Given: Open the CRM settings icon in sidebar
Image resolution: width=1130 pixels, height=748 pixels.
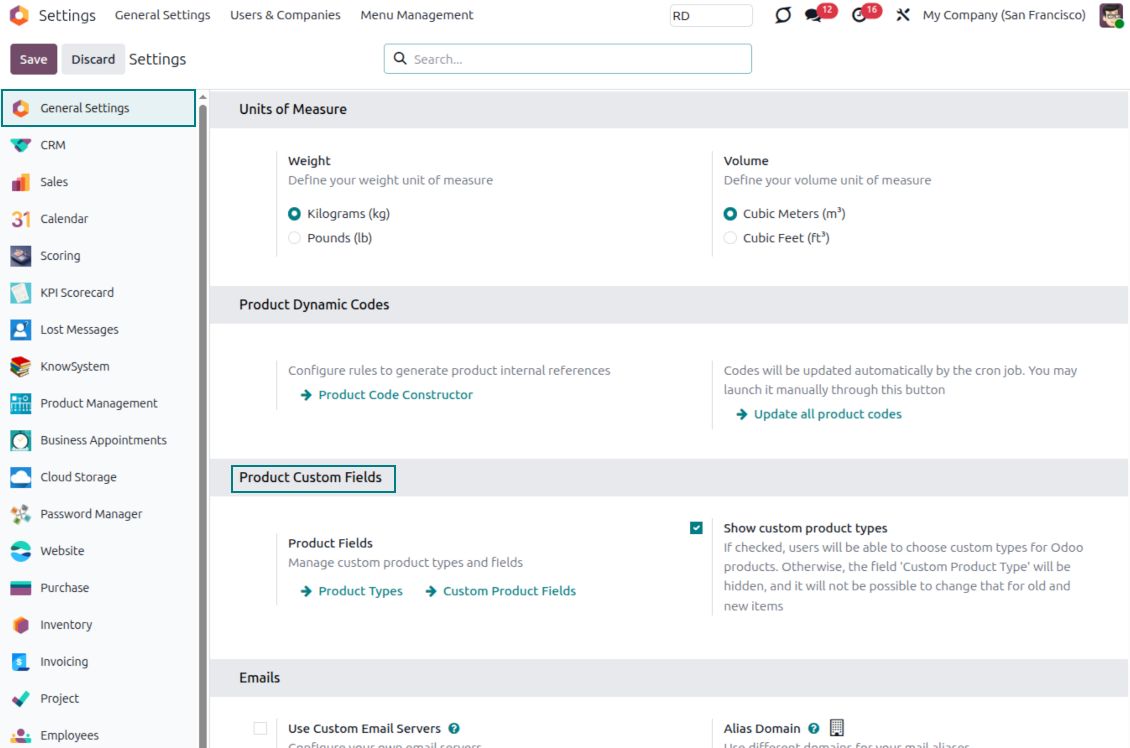Looking at the screenshot, I should tap(21, 145).
